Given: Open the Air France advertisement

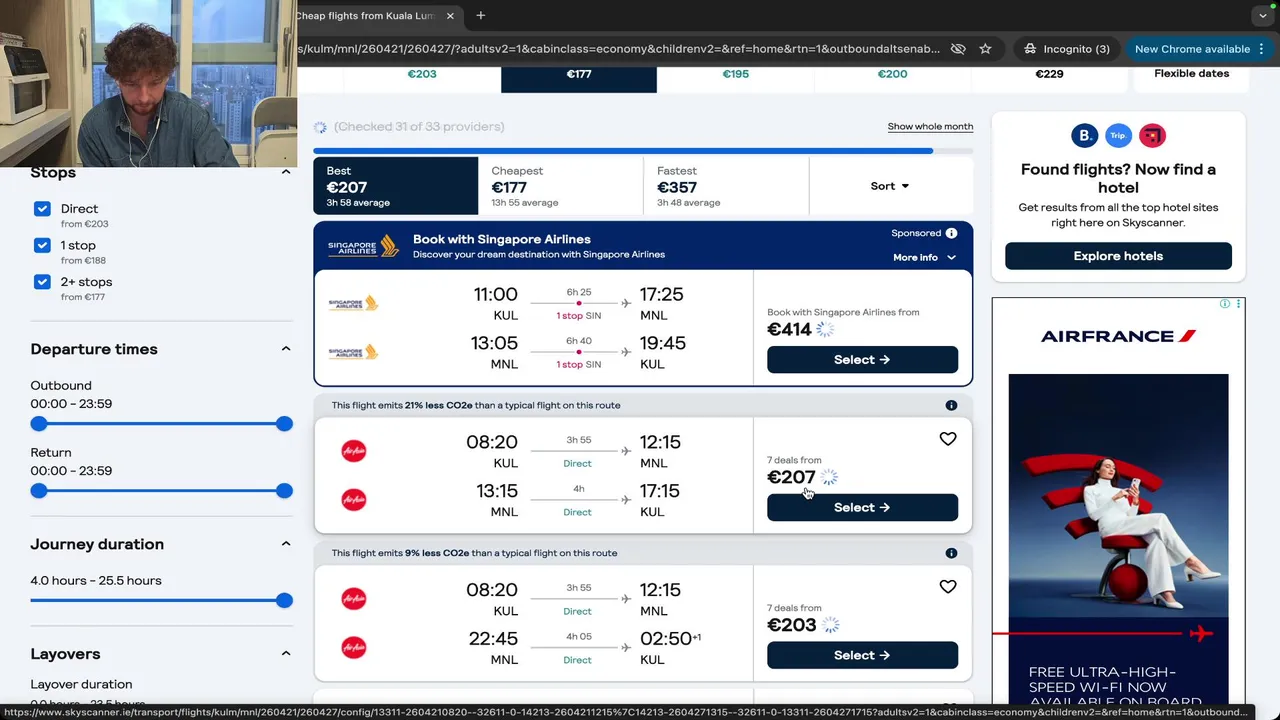Looking at the screenshot, I should coord(1118,501).
